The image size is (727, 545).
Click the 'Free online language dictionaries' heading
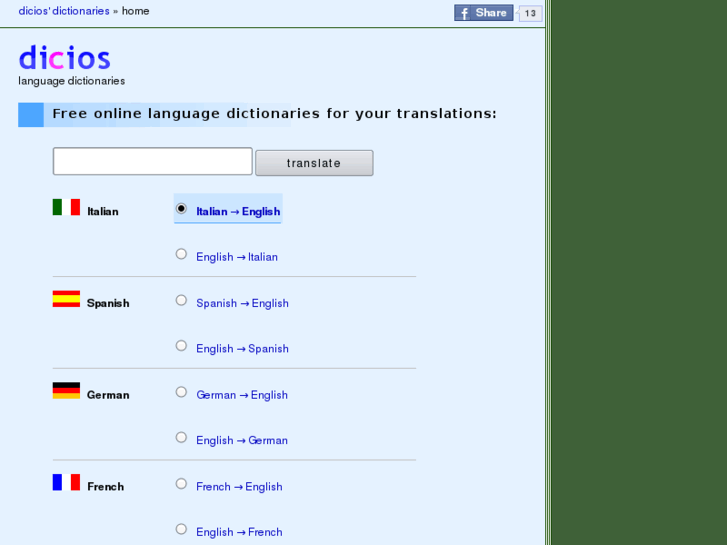click(274, 114)
